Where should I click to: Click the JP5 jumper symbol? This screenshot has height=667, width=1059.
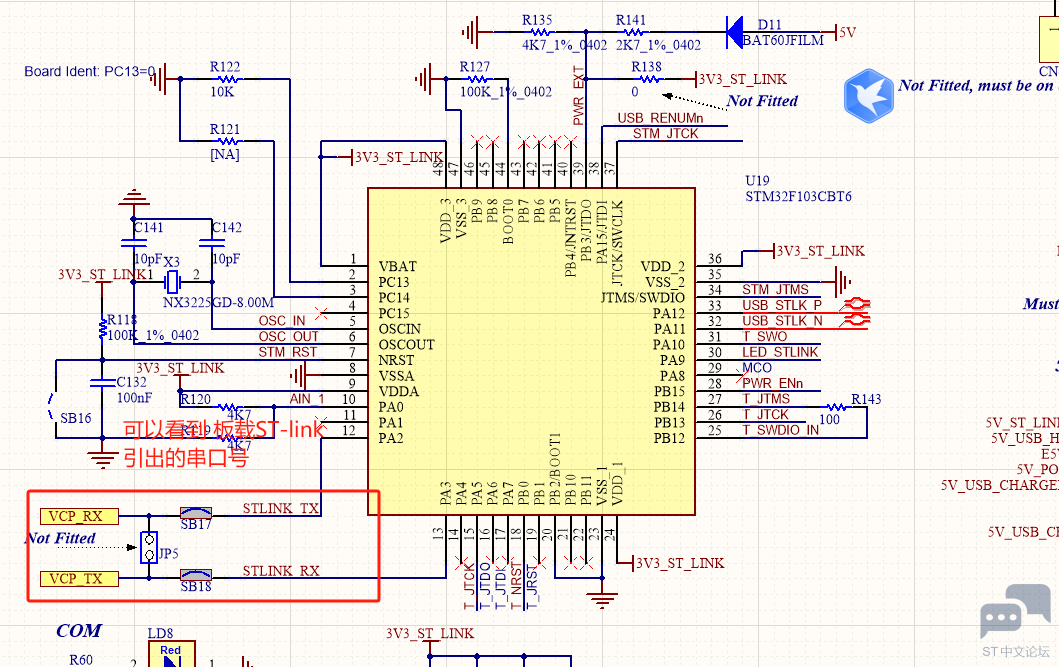point(149,548)
